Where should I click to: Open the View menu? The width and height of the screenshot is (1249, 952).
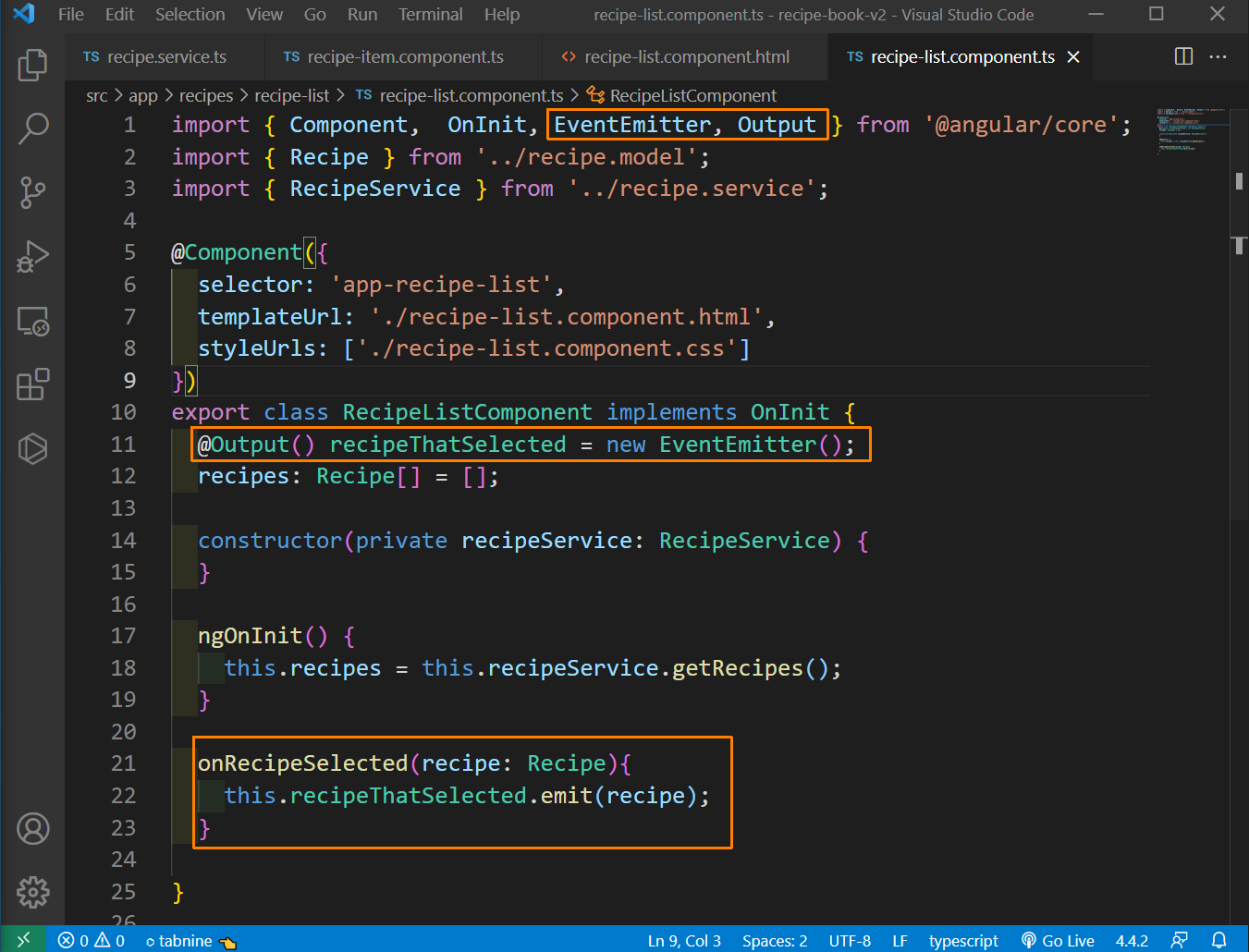[x=264, y=15]
